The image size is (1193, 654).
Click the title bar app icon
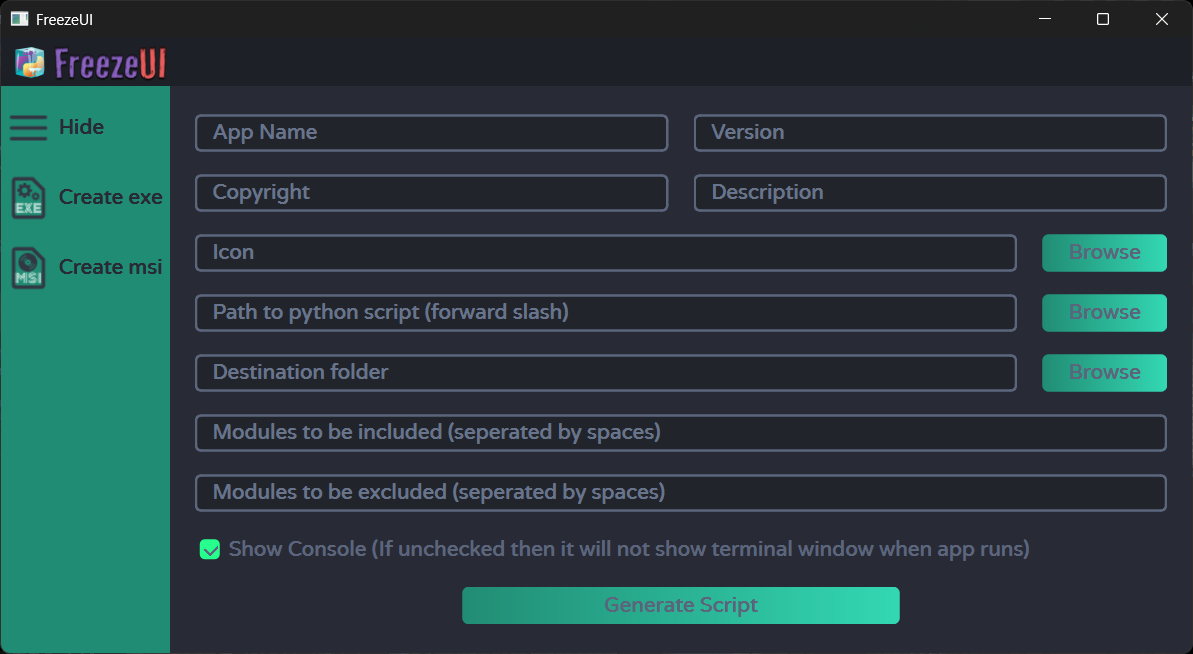(x=19, y=19)
